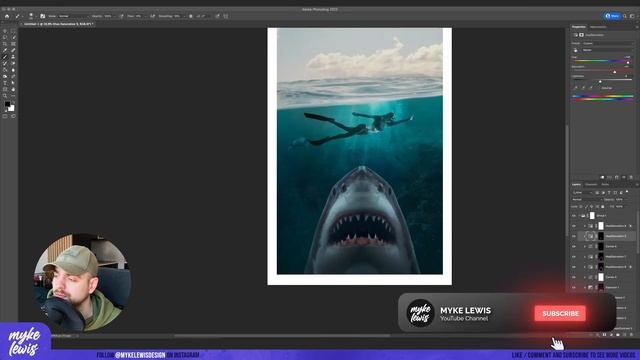Screen dimensions: 640x360
Task: Open symmetry paint options butterfly icon
Action: tap(226, 16)
